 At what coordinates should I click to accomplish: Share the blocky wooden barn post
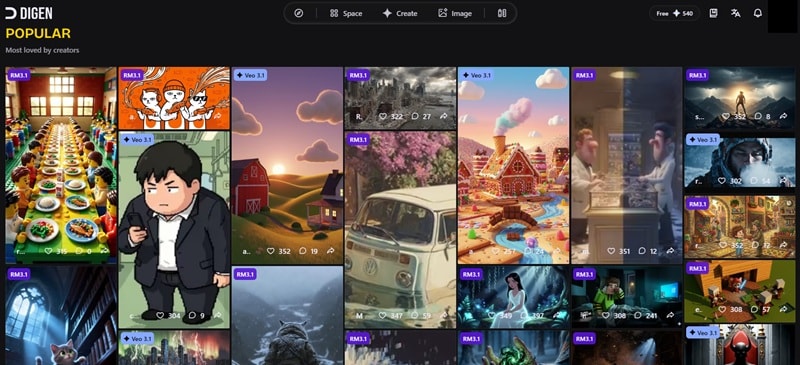[x=783, y=309]
